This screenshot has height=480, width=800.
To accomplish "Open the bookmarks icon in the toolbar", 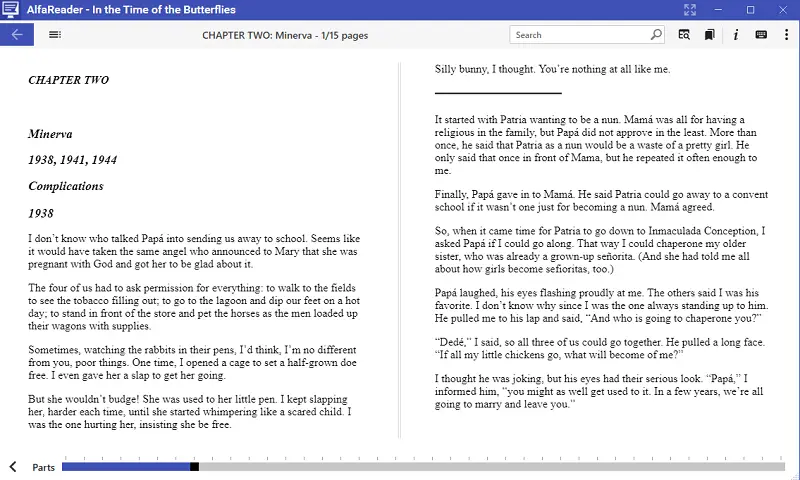I will click(709, 35).
